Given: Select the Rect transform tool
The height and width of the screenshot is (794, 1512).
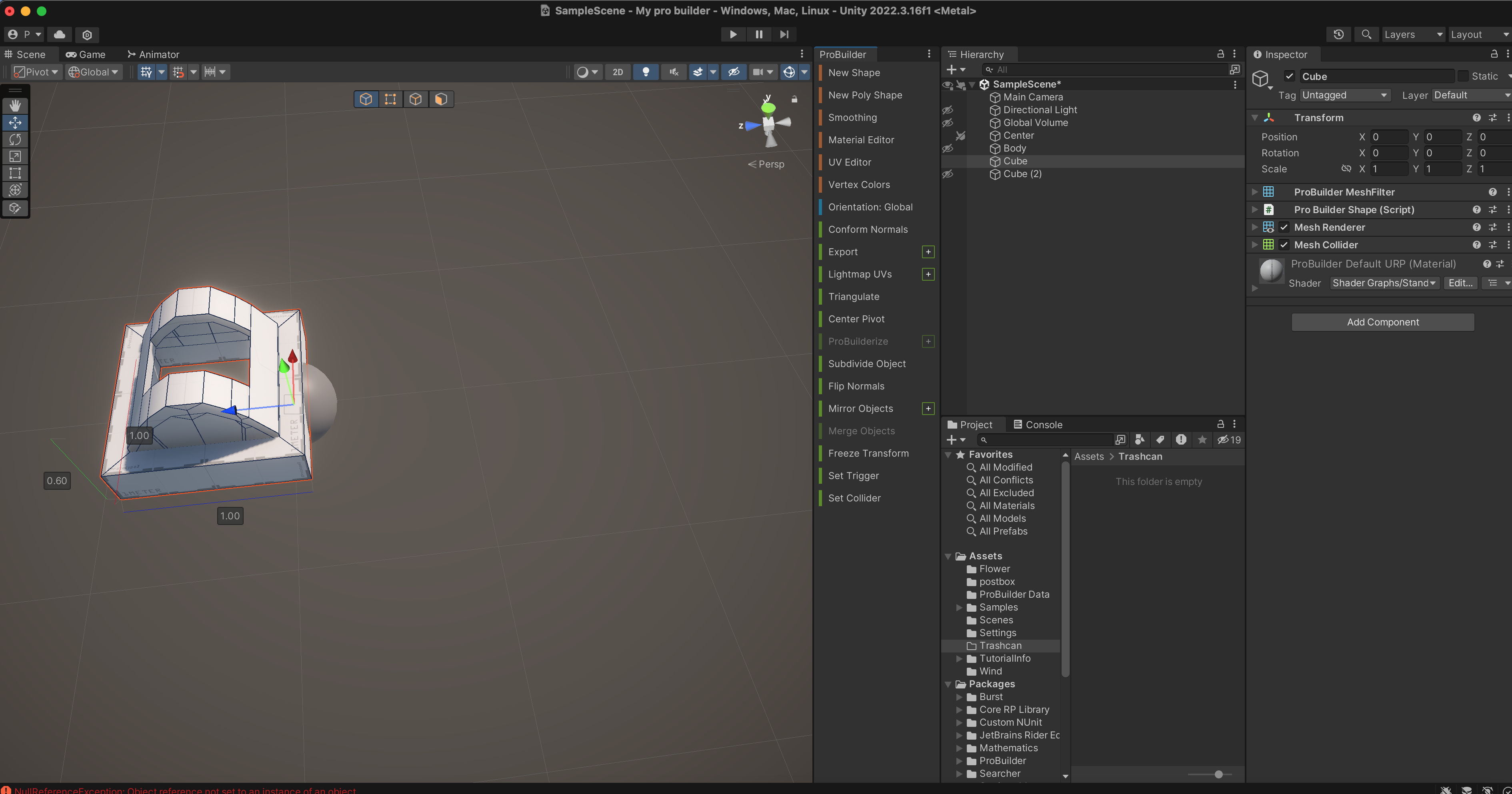Looking at the screenshot, I should pos(15,173).
